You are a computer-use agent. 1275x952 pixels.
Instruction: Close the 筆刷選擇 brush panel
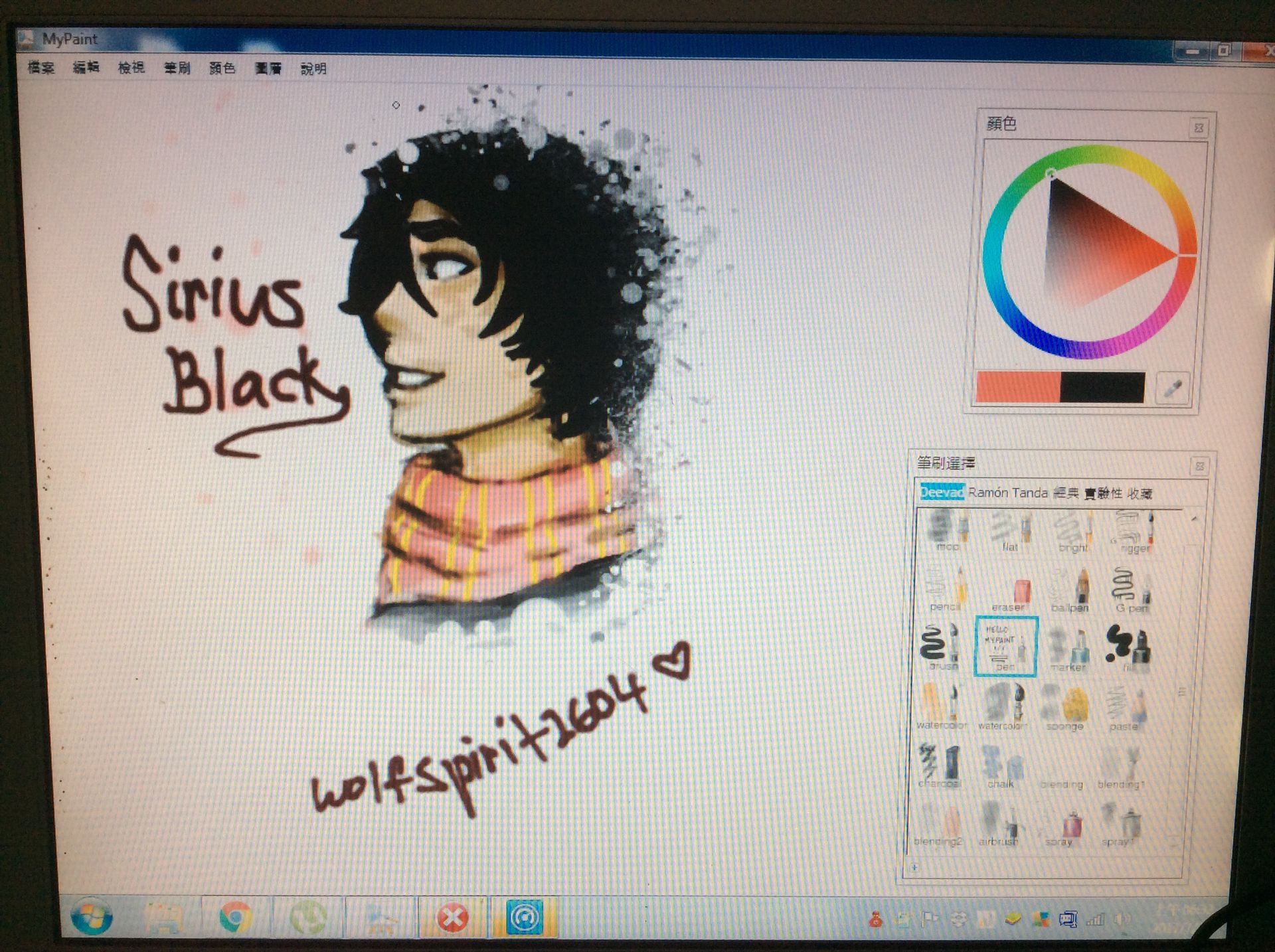tap(1199, 466)
